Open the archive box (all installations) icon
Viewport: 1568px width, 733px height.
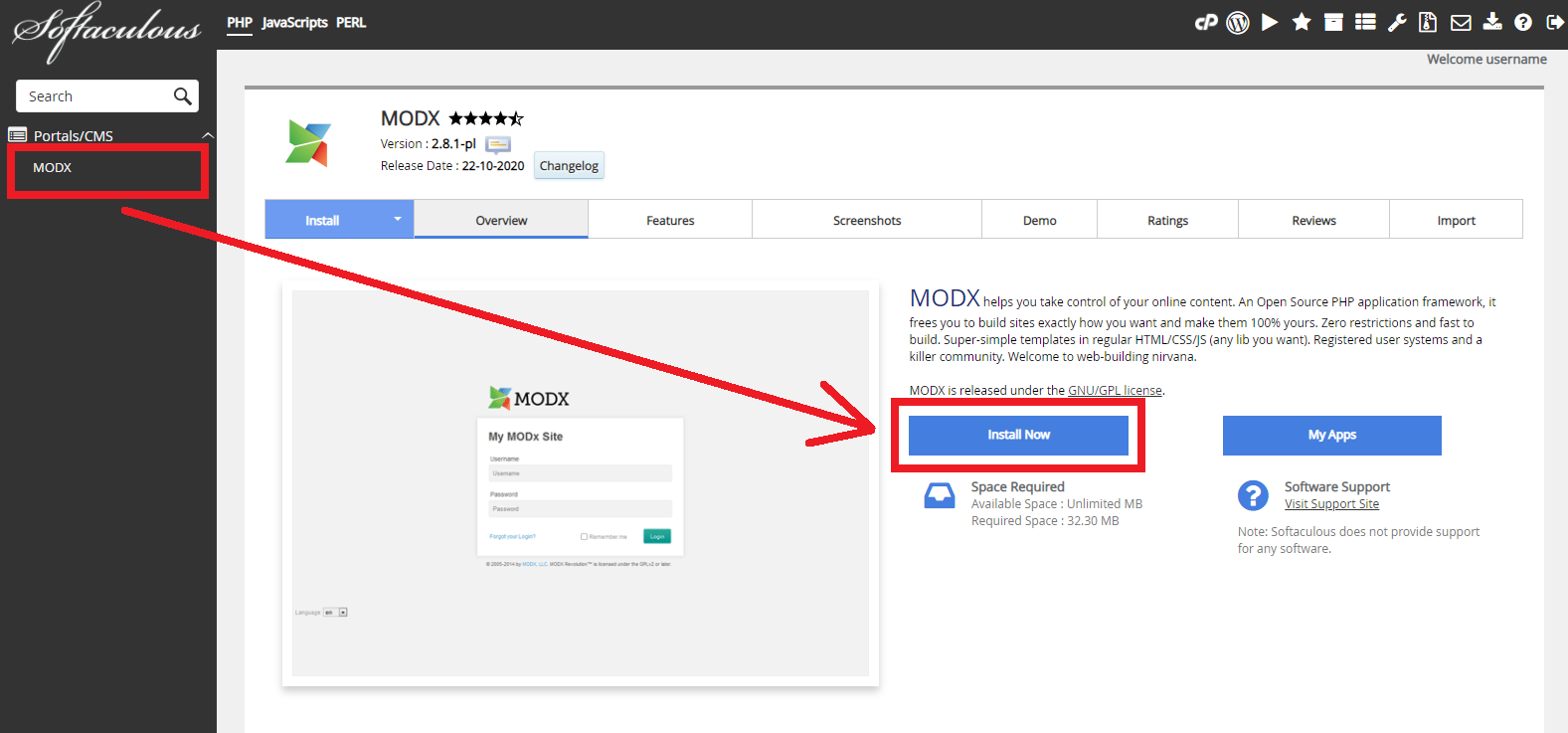(1333, 22)
